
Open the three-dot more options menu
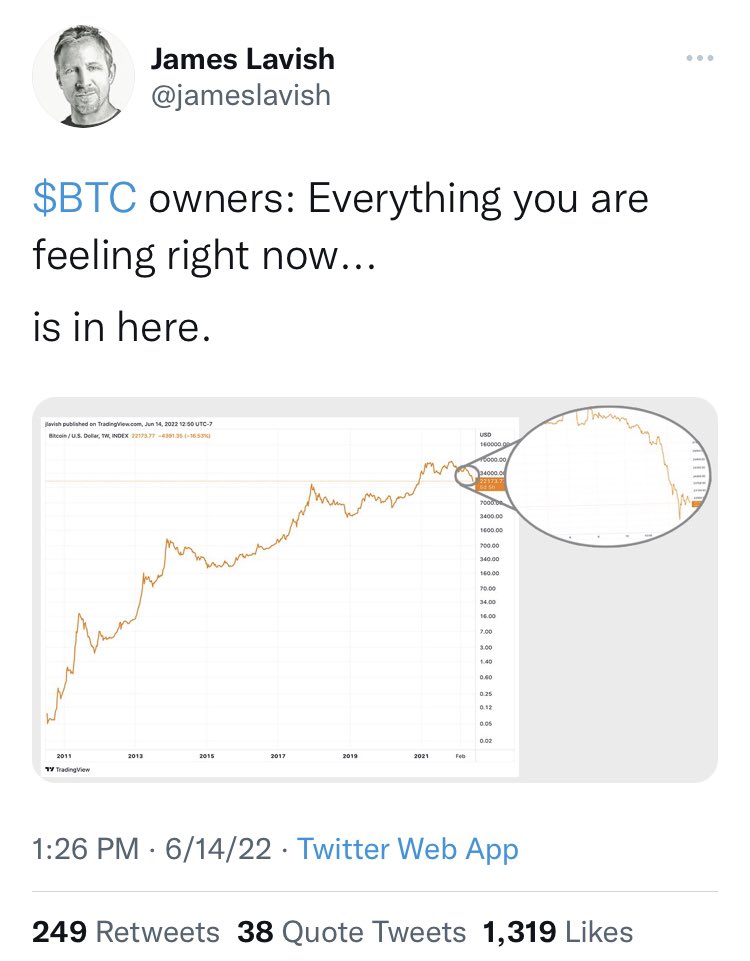click(700, 58)
